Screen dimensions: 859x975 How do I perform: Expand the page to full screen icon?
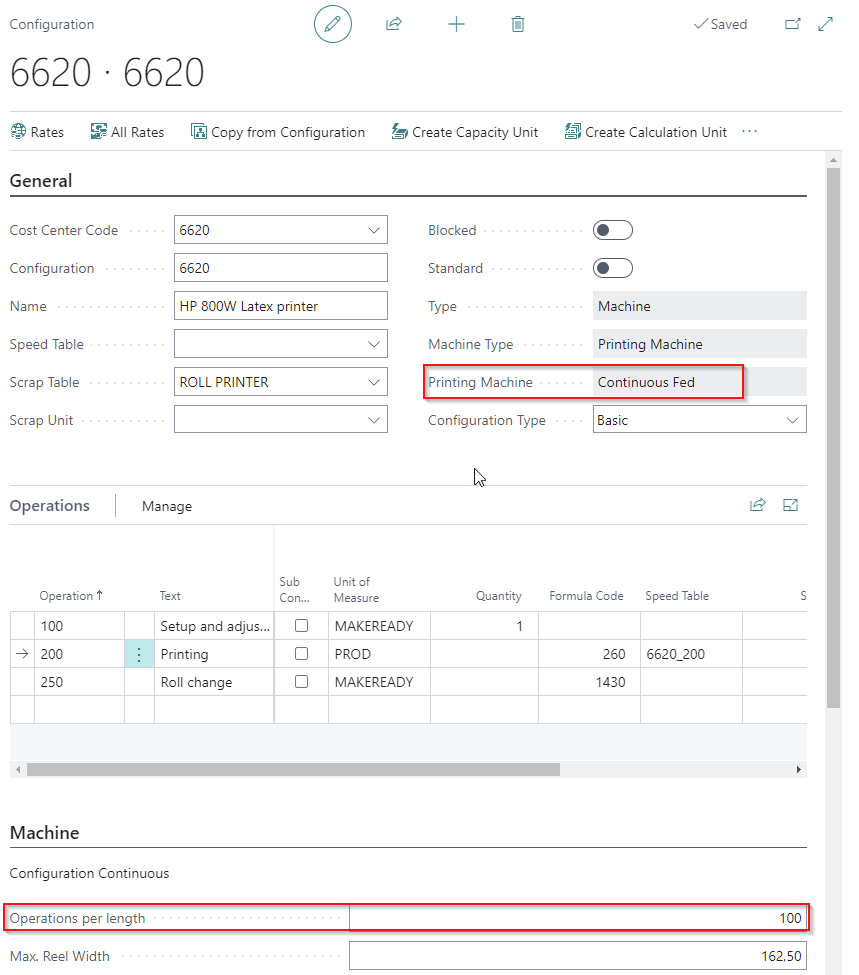click(x=823, y=23)
